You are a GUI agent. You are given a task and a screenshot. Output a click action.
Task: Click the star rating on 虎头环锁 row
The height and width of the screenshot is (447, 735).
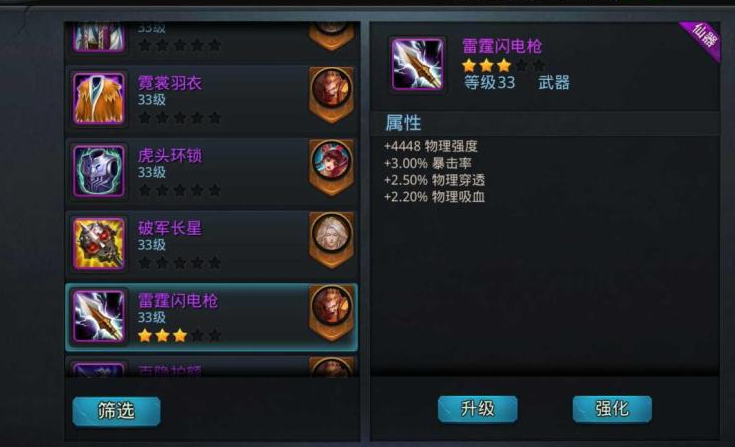[180, 190]
